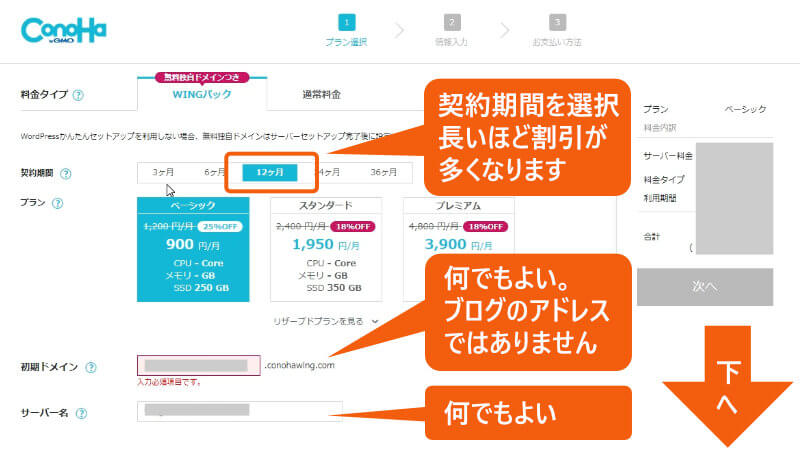Open help icon next to プラン
Viewport: 800px width, 450px height.
58,203
